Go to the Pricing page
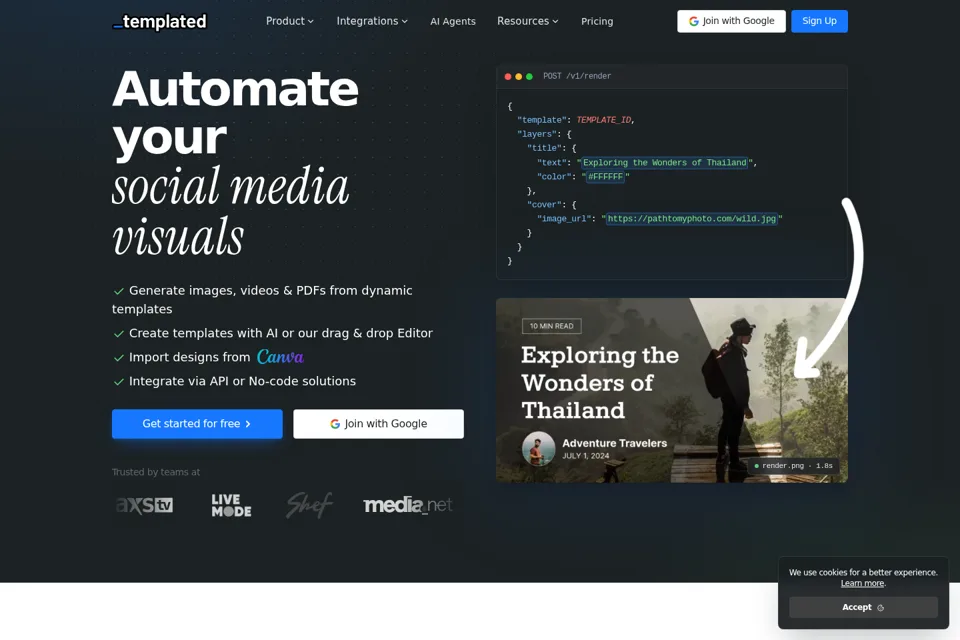This screenshot has width=960, height=640. click(597, 21)
